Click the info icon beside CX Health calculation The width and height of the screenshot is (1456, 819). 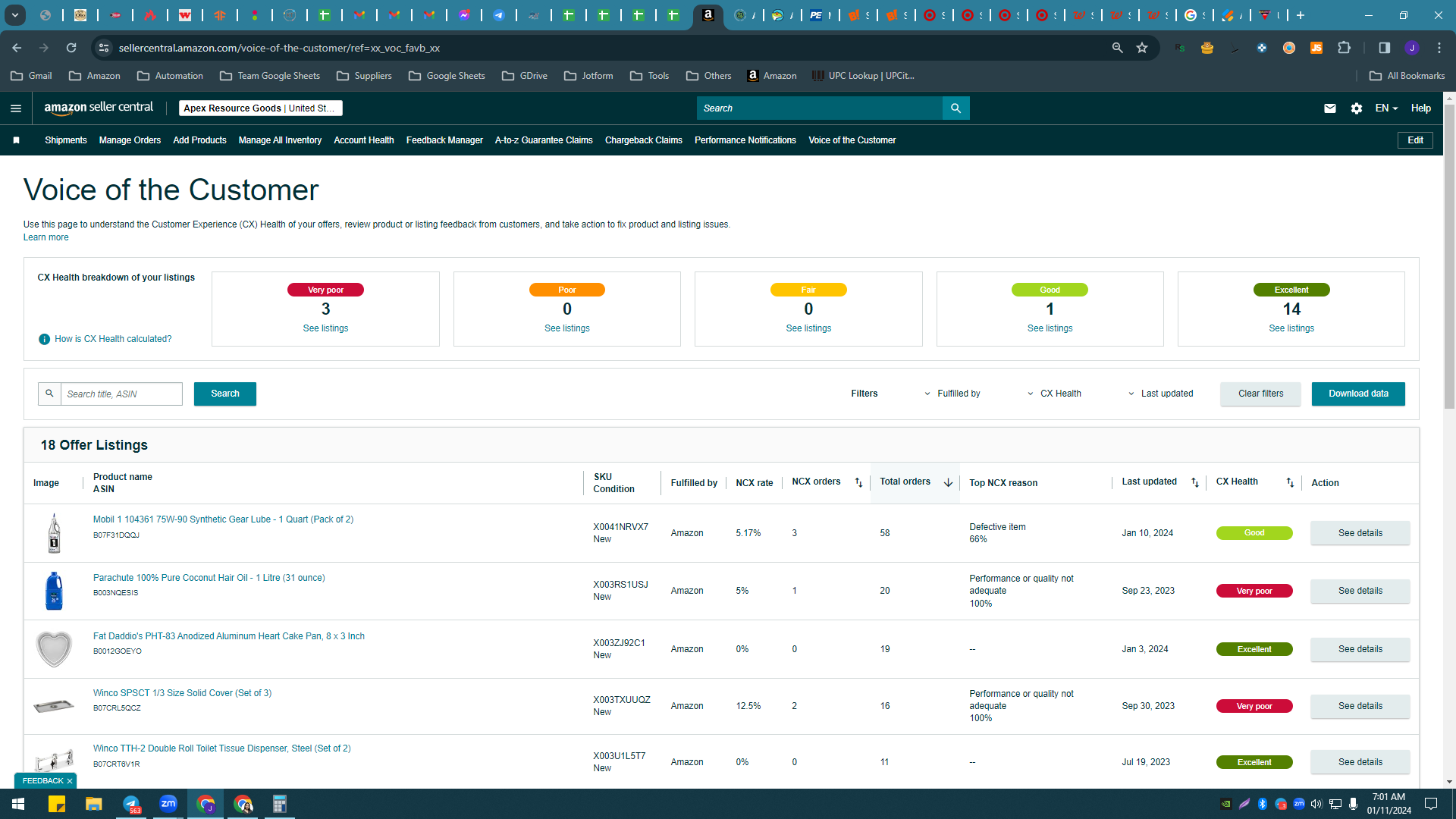[44, 339]
